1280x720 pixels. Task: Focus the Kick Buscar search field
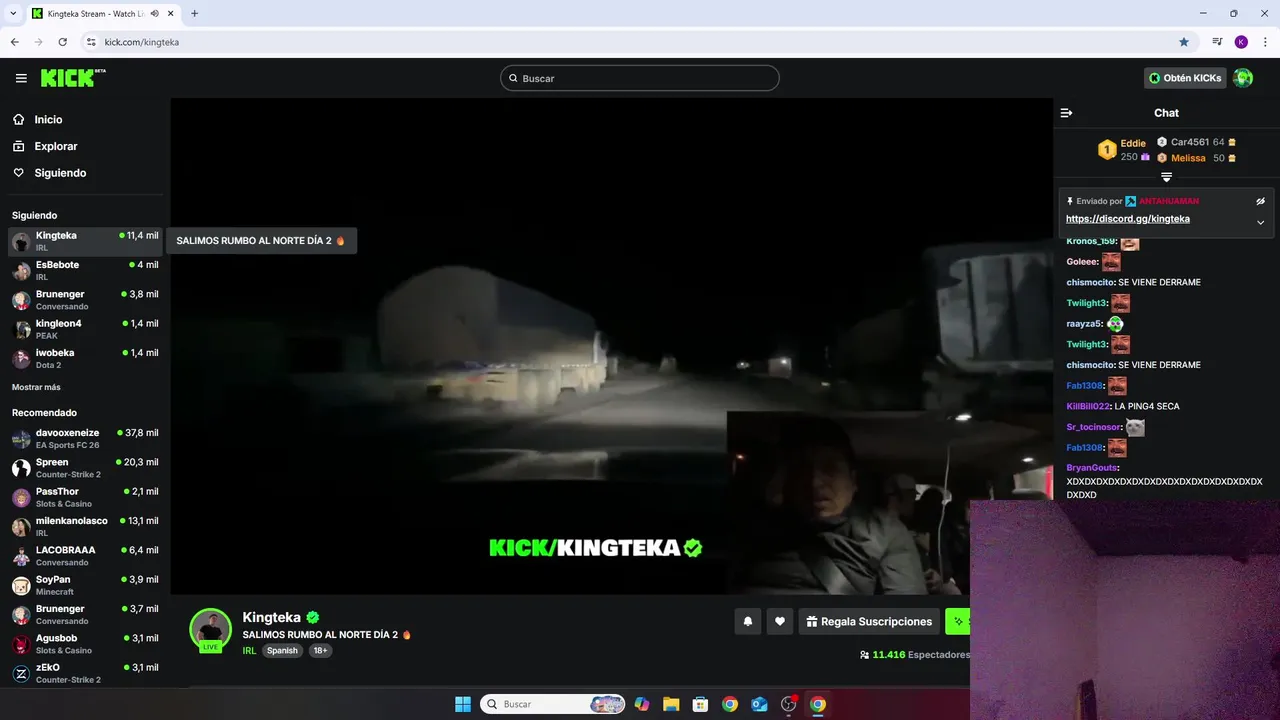click(640, 78)
